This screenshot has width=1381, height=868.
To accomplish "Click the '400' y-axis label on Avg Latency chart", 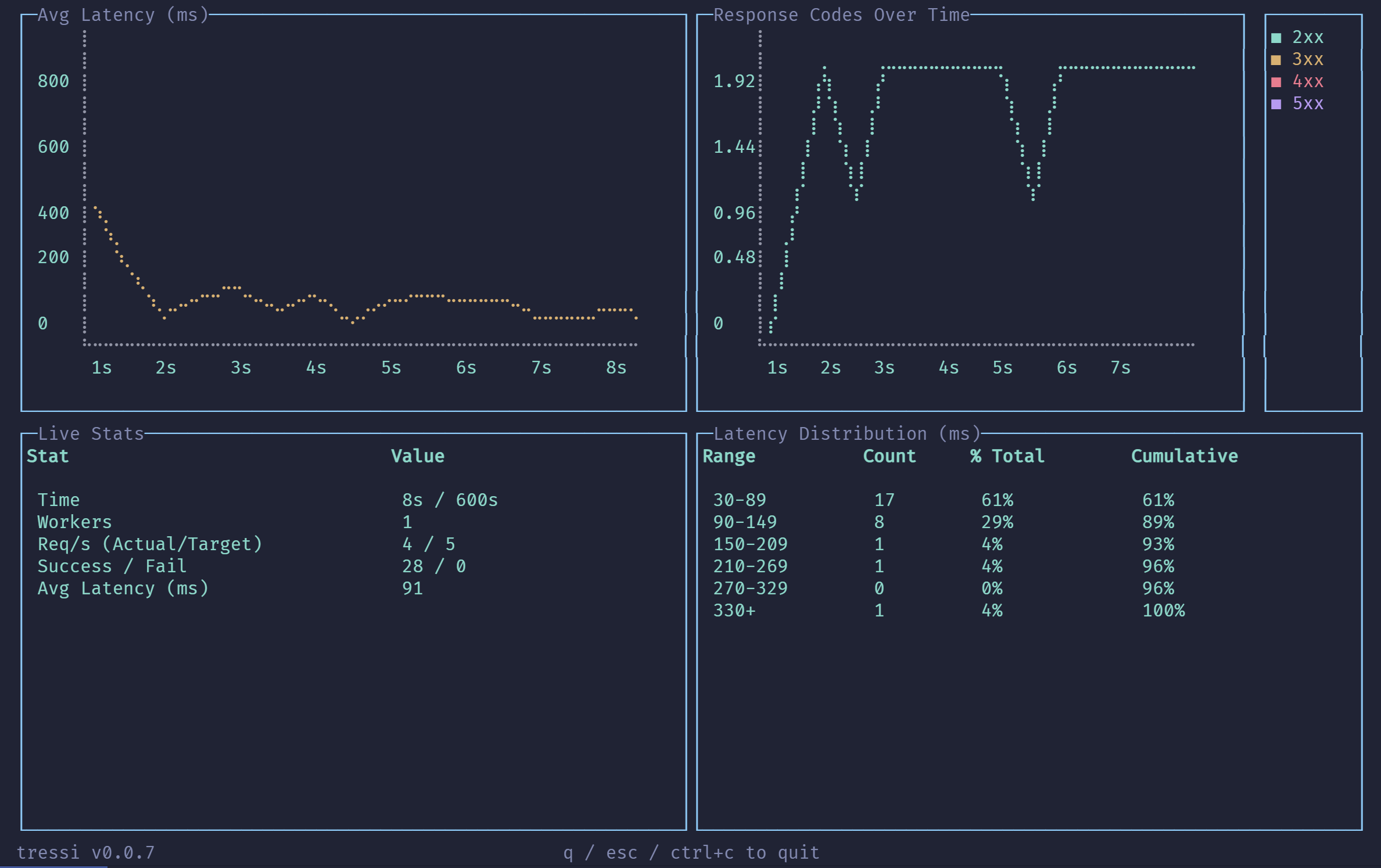I will [53, 213].
